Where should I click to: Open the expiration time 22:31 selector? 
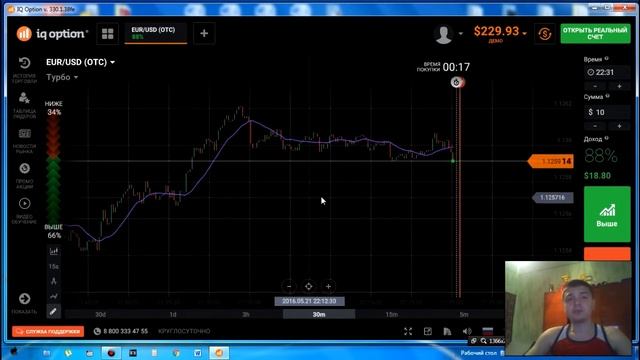point(607,72)
